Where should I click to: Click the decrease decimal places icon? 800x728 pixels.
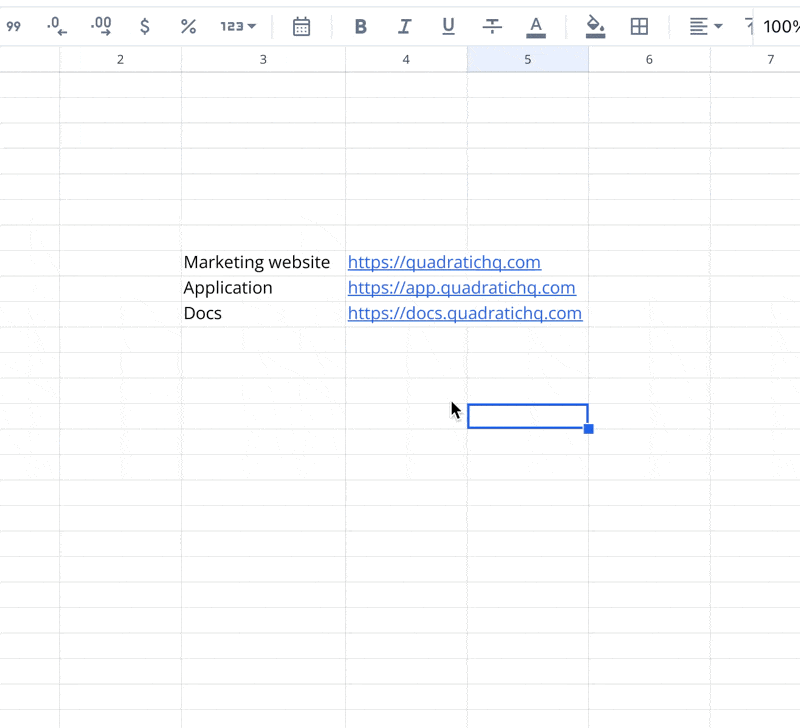(57, 26)
